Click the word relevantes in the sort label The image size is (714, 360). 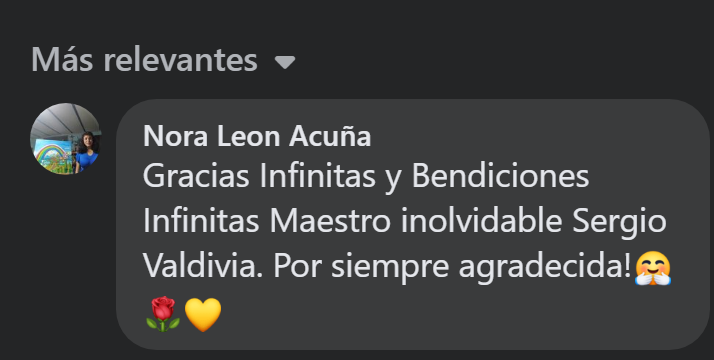(x=180, y=60)
